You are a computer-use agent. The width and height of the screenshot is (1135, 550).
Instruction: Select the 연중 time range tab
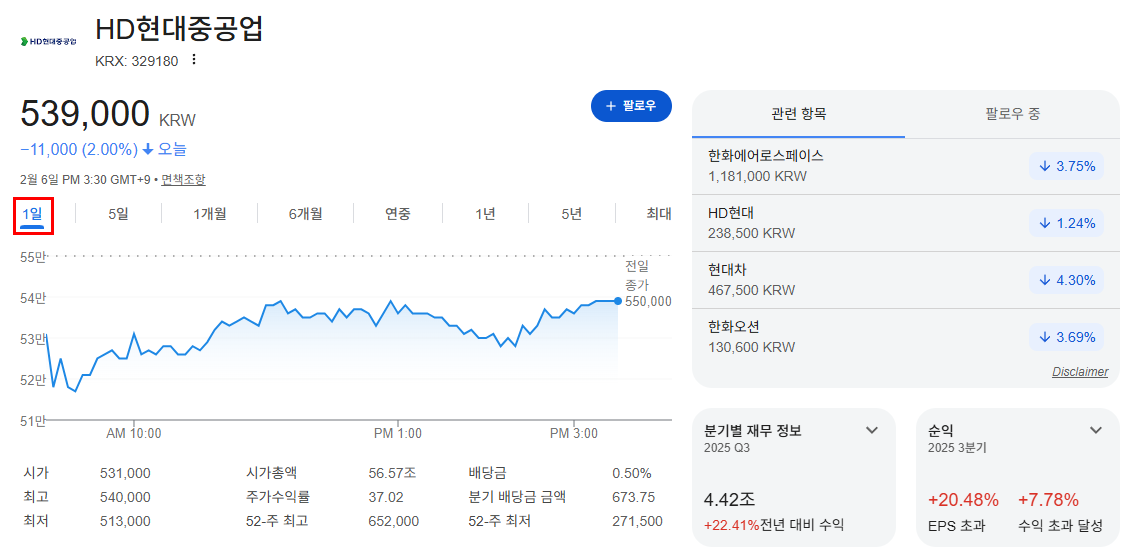(x=398, y=214)
